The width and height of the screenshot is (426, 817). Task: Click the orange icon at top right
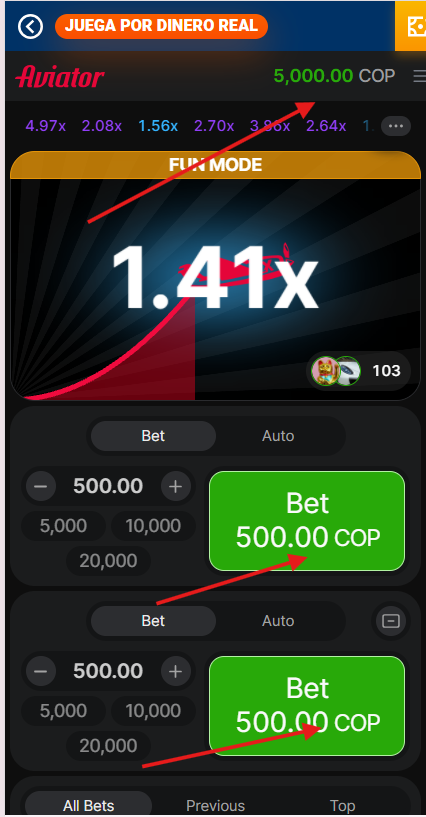click(410, 26)
